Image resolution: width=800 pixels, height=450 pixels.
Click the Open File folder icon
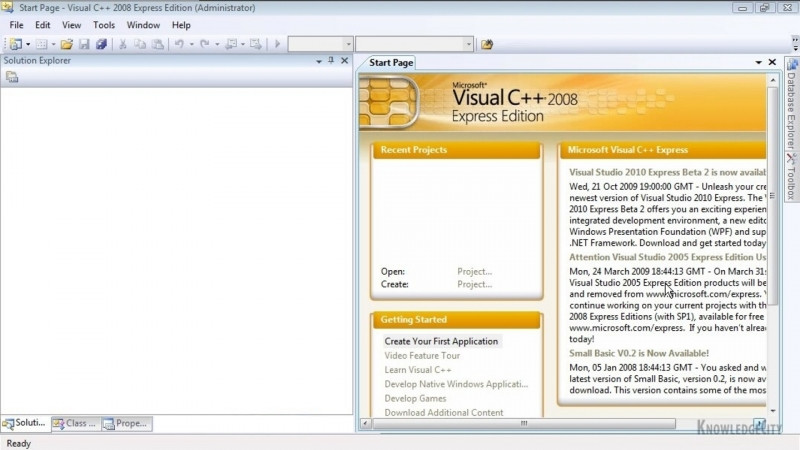click(x=66, y=44)
